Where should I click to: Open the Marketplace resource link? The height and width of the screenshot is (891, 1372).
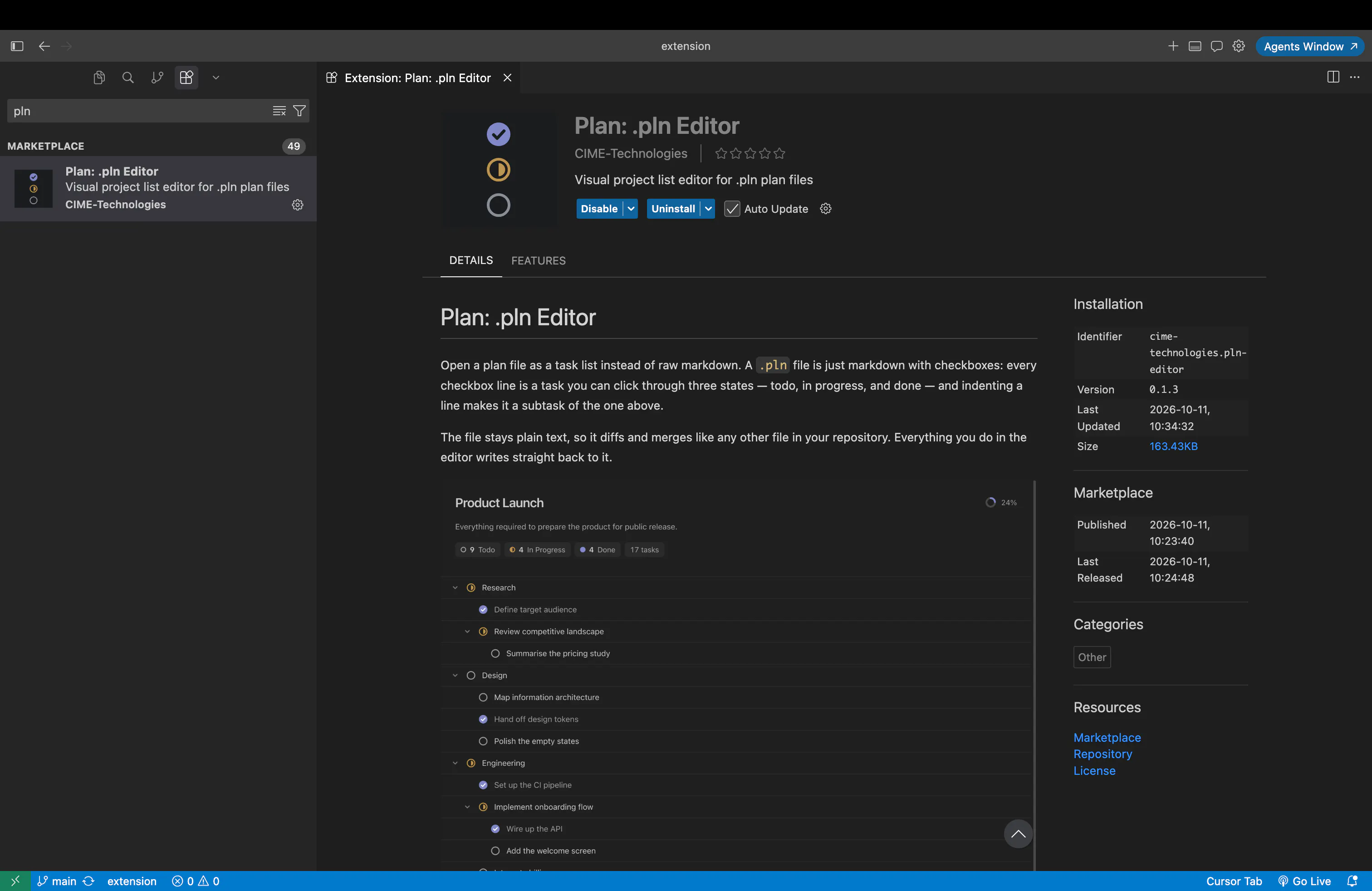(1107, 737)
